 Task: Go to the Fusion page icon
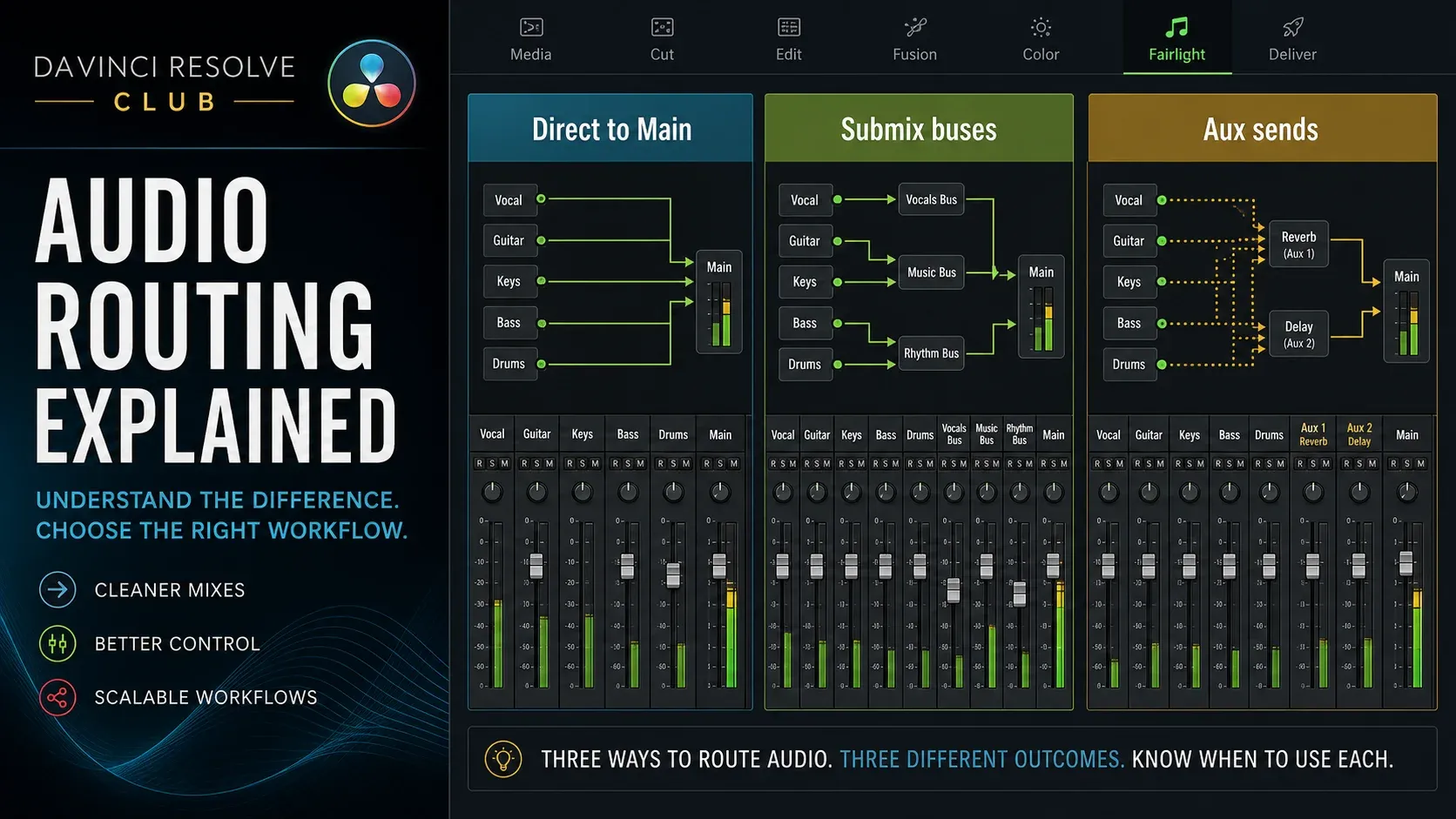pyautogui.click(x=915, y=27)
